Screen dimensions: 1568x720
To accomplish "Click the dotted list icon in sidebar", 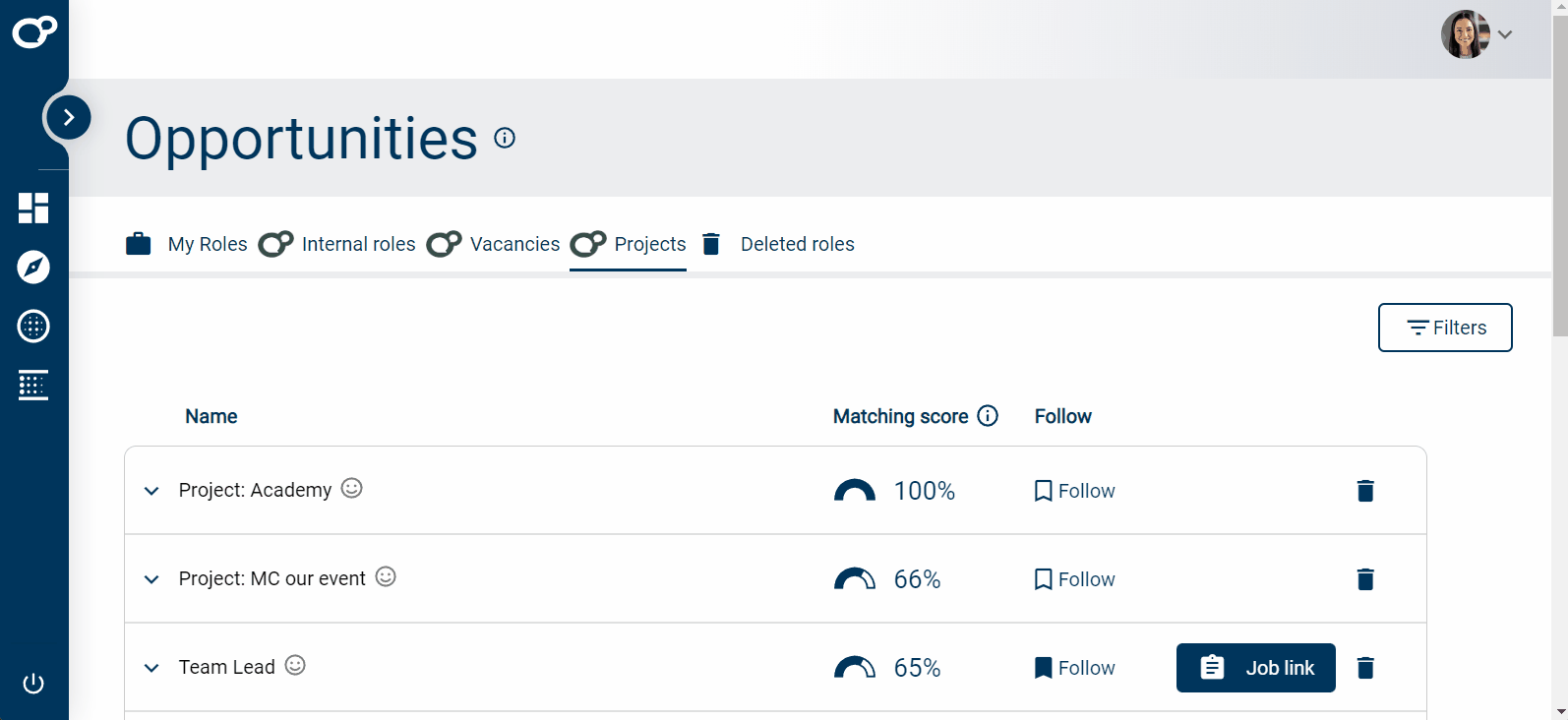I will (33, 385).
